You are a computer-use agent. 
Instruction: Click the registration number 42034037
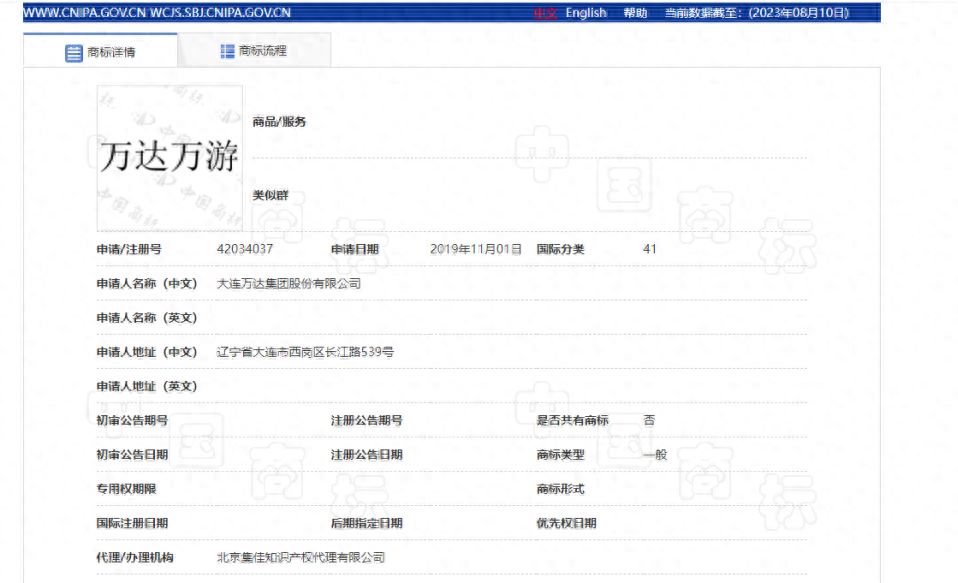(x=241, y=249)
